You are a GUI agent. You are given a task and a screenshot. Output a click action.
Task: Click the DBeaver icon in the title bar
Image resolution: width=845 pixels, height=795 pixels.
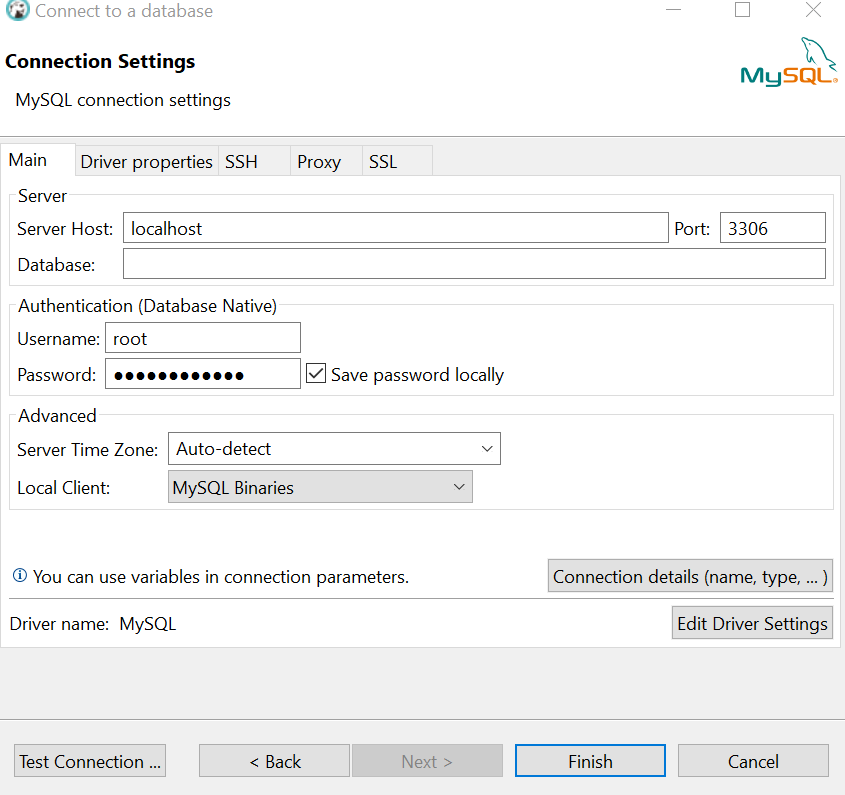coord(17,10)
